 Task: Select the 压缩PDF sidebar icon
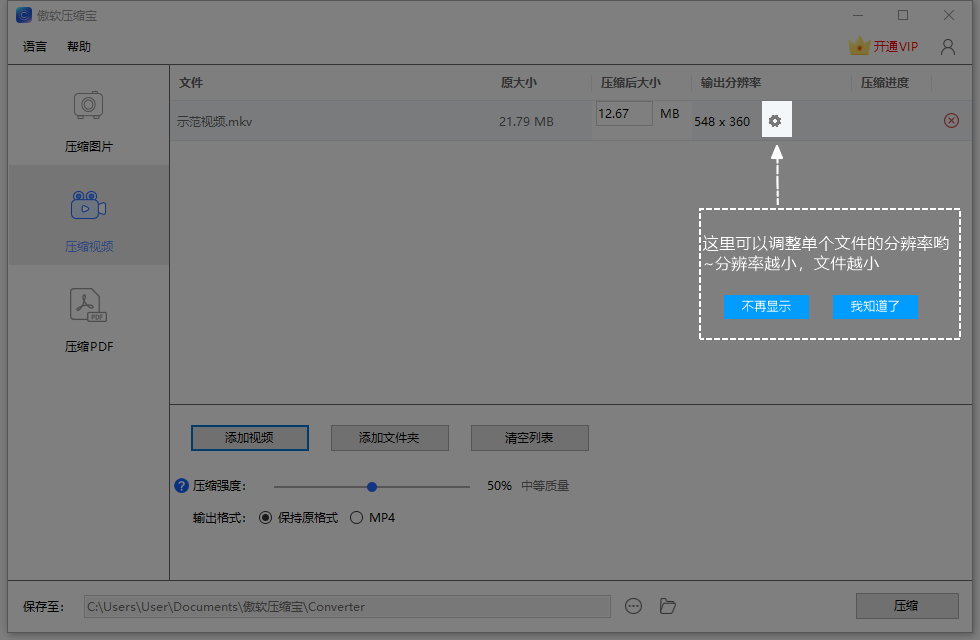coord(89,305)
